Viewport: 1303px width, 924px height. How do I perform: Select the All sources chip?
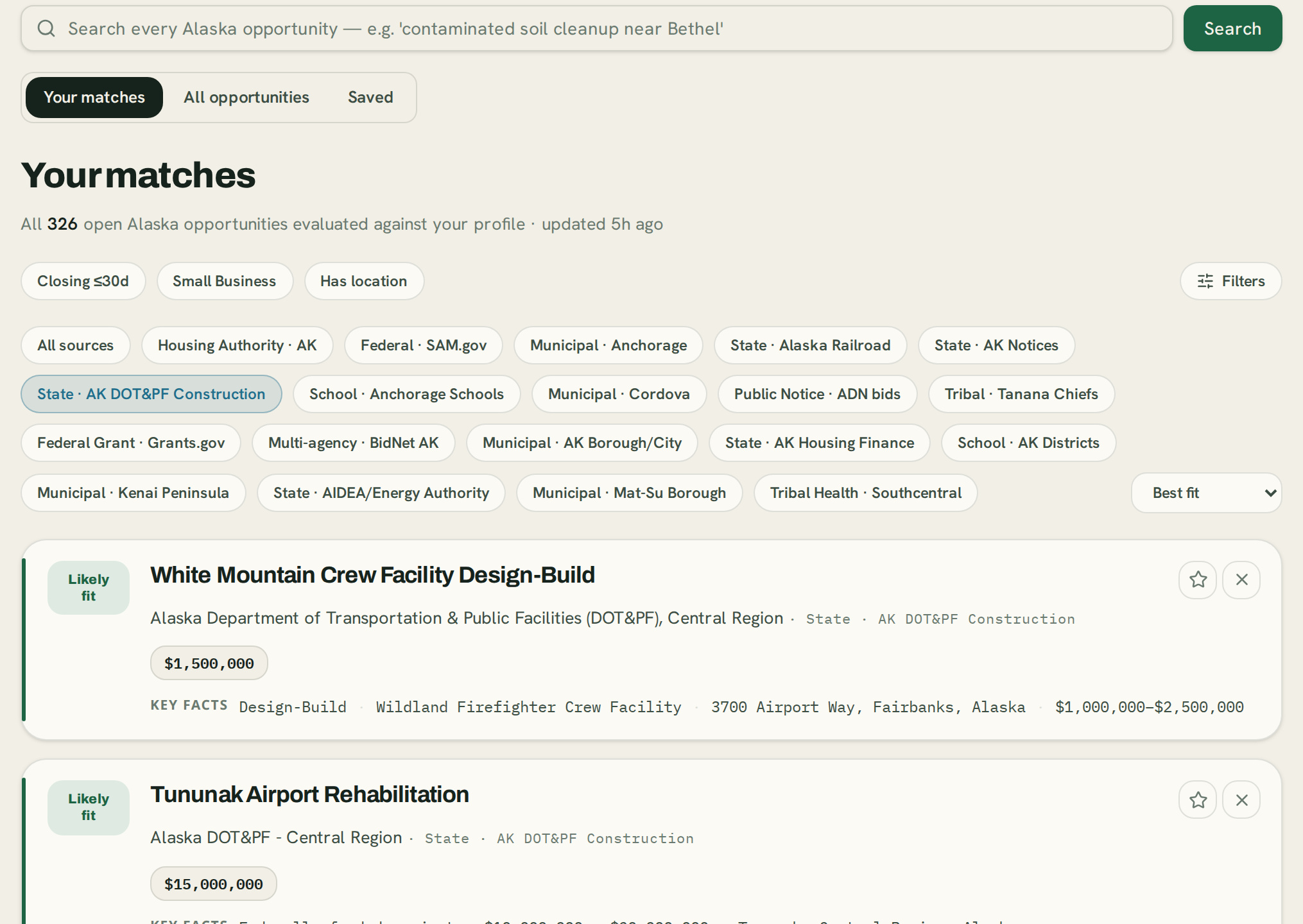click(x=76, y=345)
